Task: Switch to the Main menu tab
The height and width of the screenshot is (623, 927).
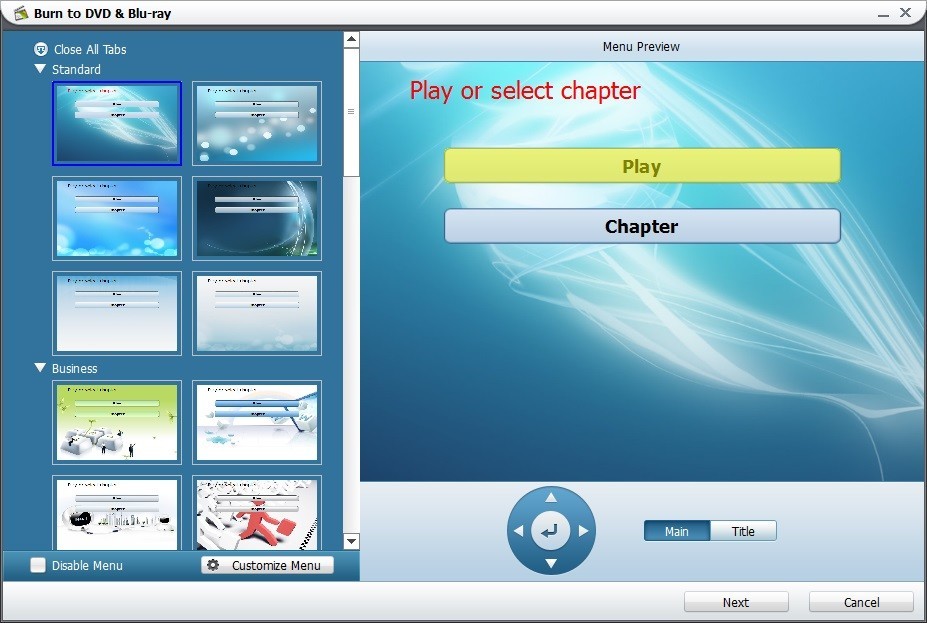Action: [x=677, y=531]
